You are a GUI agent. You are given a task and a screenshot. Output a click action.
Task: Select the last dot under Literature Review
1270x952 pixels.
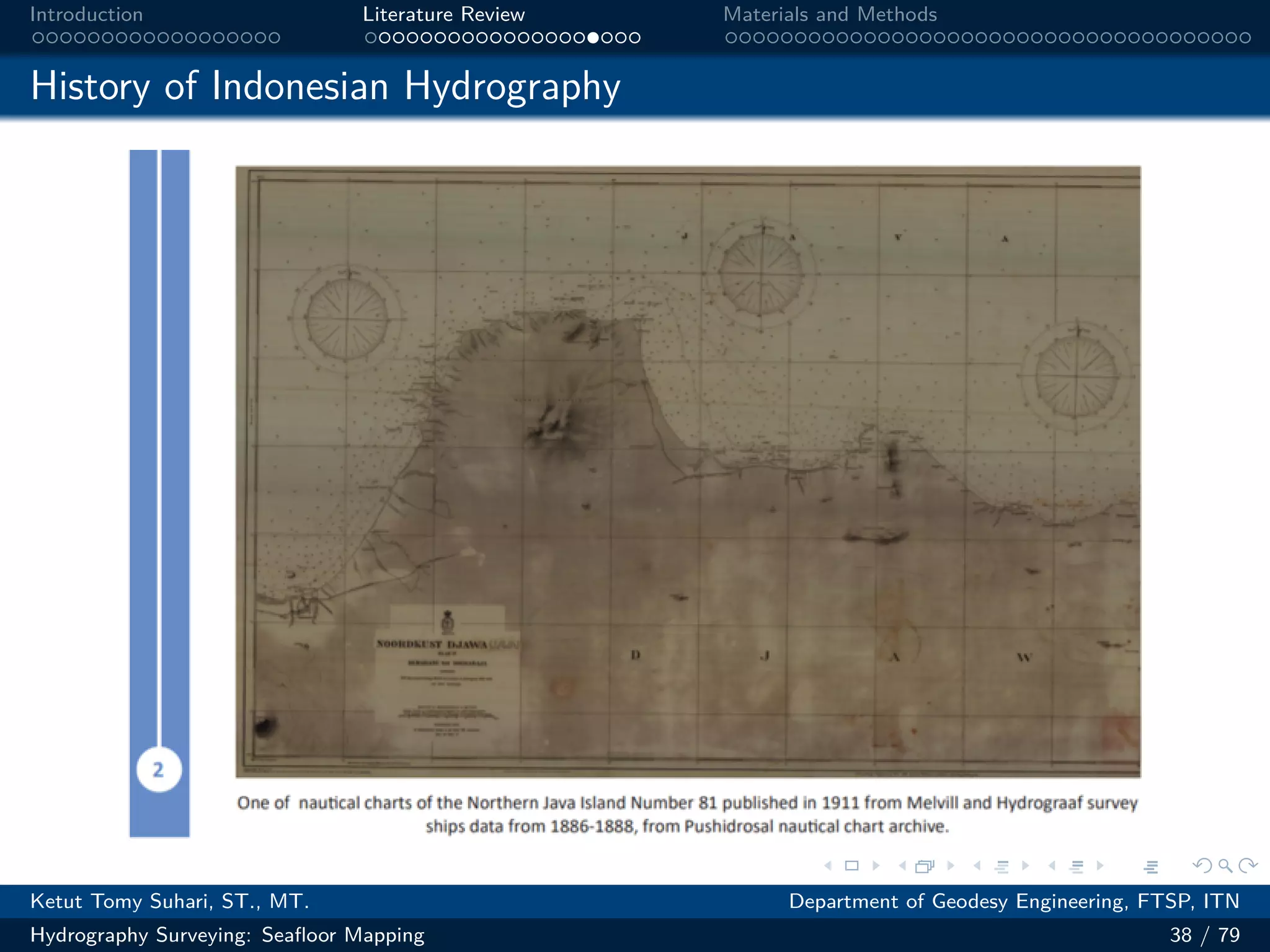pos(634,38)
